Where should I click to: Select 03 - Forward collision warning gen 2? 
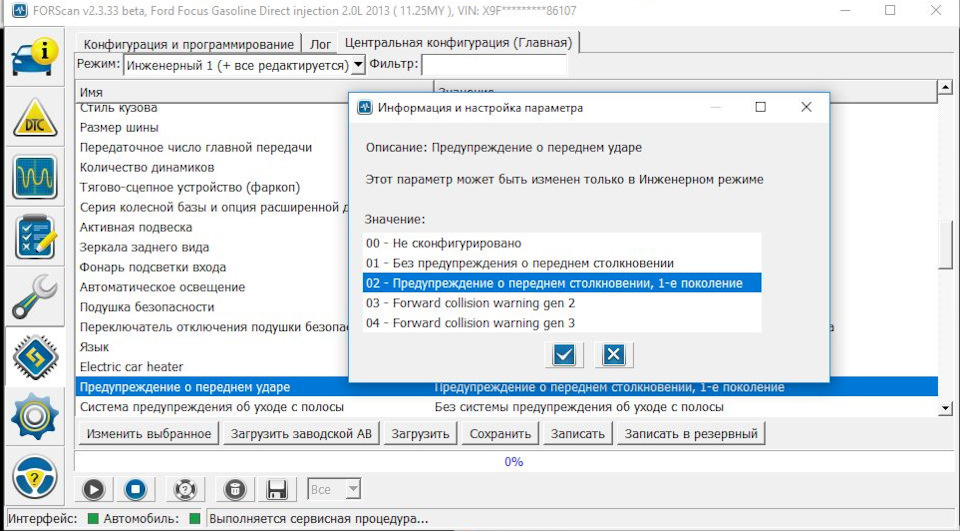562,303
